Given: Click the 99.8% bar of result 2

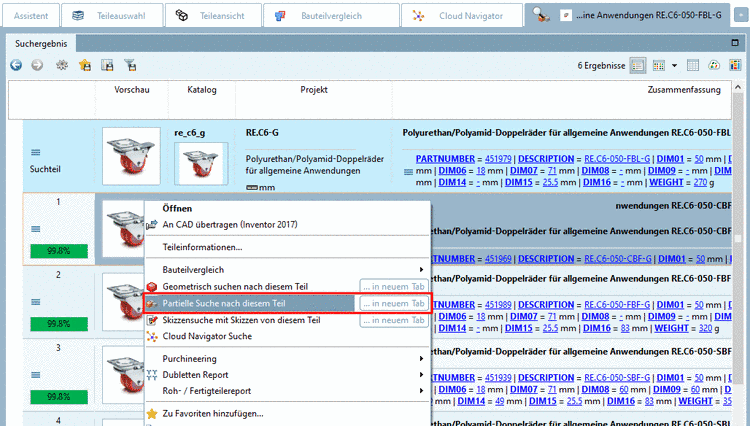Looking at the screenshot, I should 59,324.
